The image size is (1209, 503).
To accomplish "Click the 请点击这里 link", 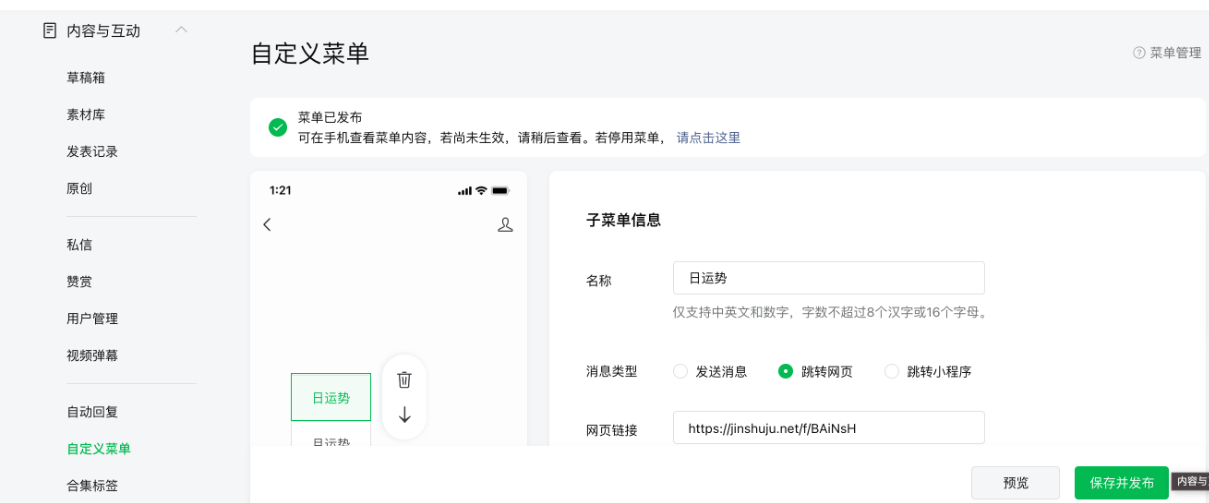I will coord(708,138).
